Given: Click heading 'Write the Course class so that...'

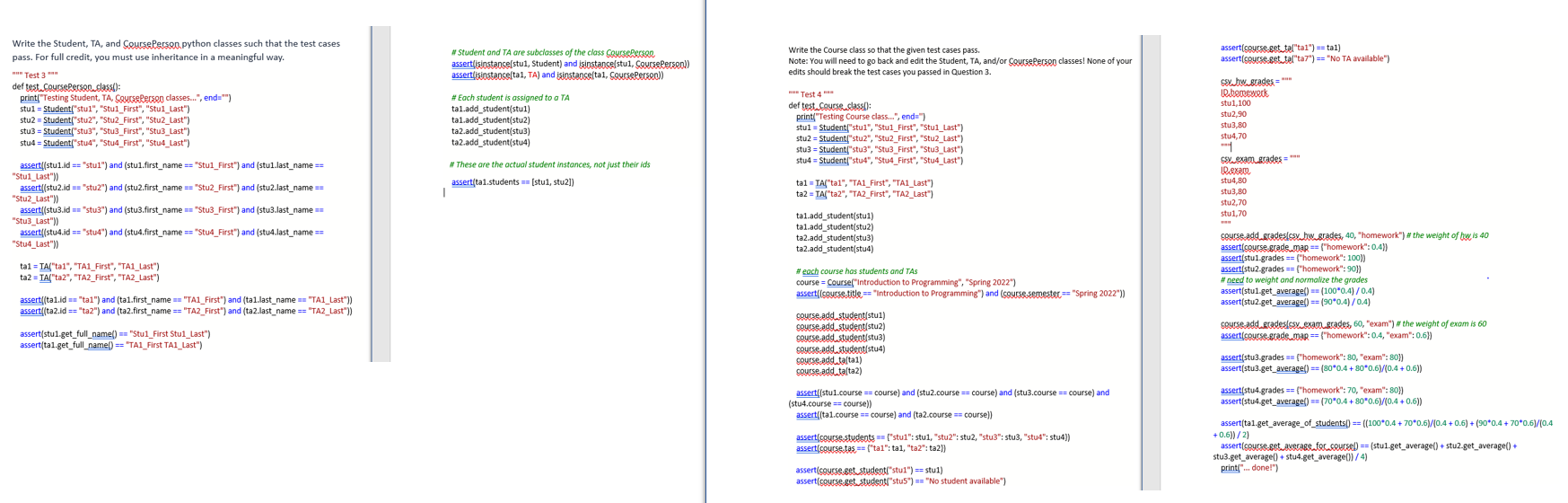Looking at the screenshot, I should (x=884, y=50).
